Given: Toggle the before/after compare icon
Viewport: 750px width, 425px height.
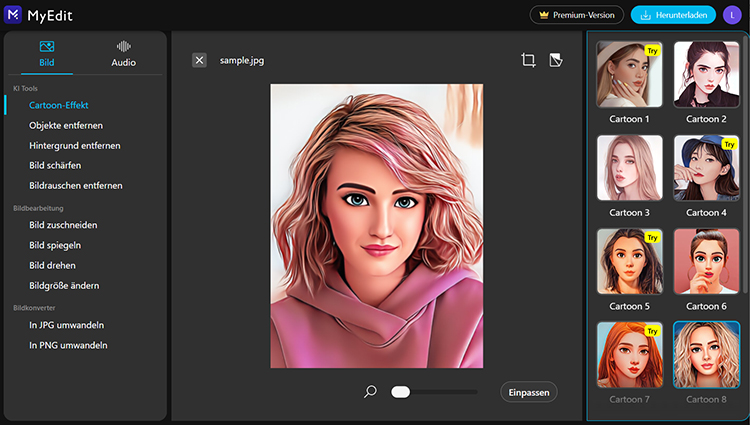Looking at the screenshot, I should [556, 60].
